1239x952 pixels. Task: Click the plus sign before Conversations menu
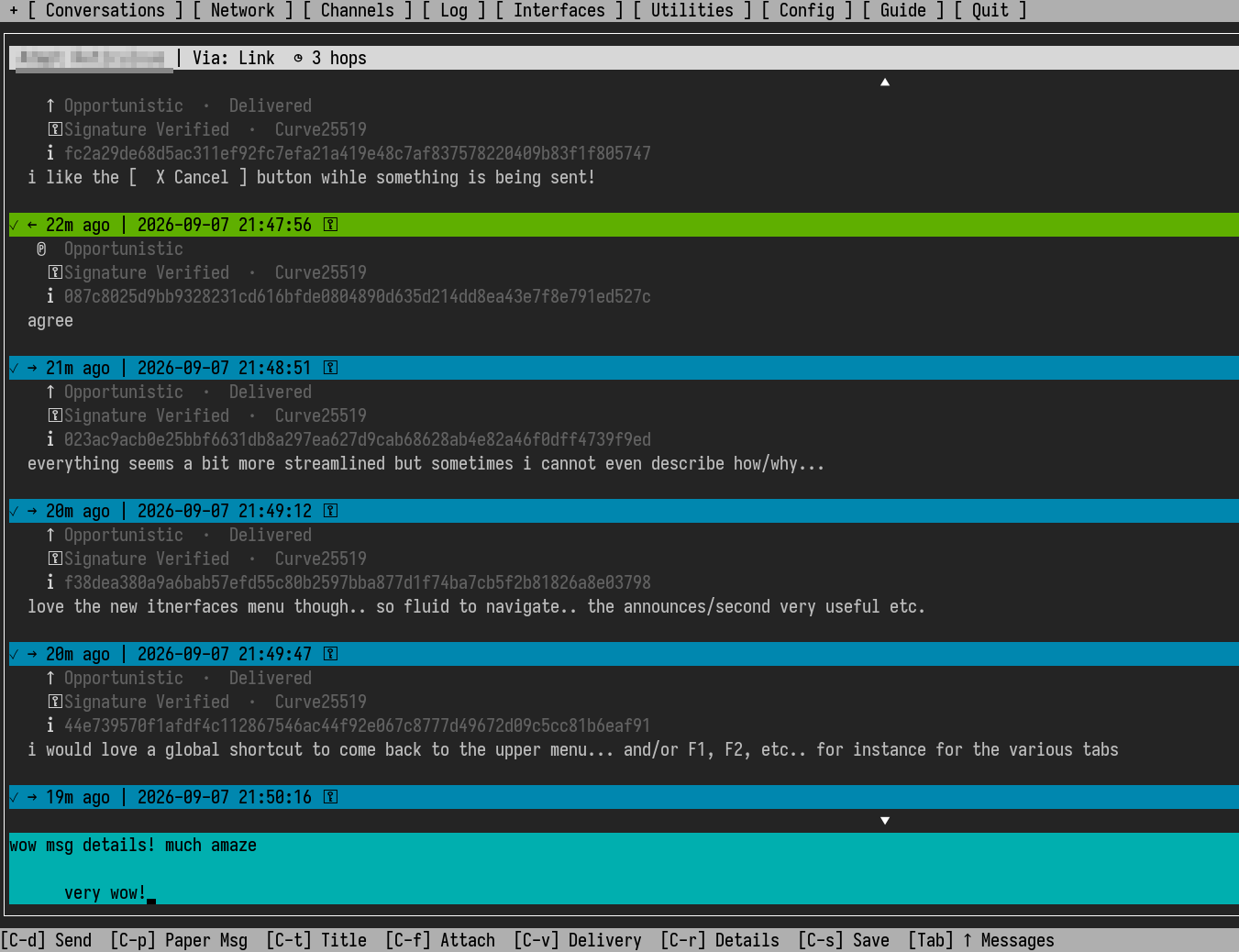coord(14,10)
